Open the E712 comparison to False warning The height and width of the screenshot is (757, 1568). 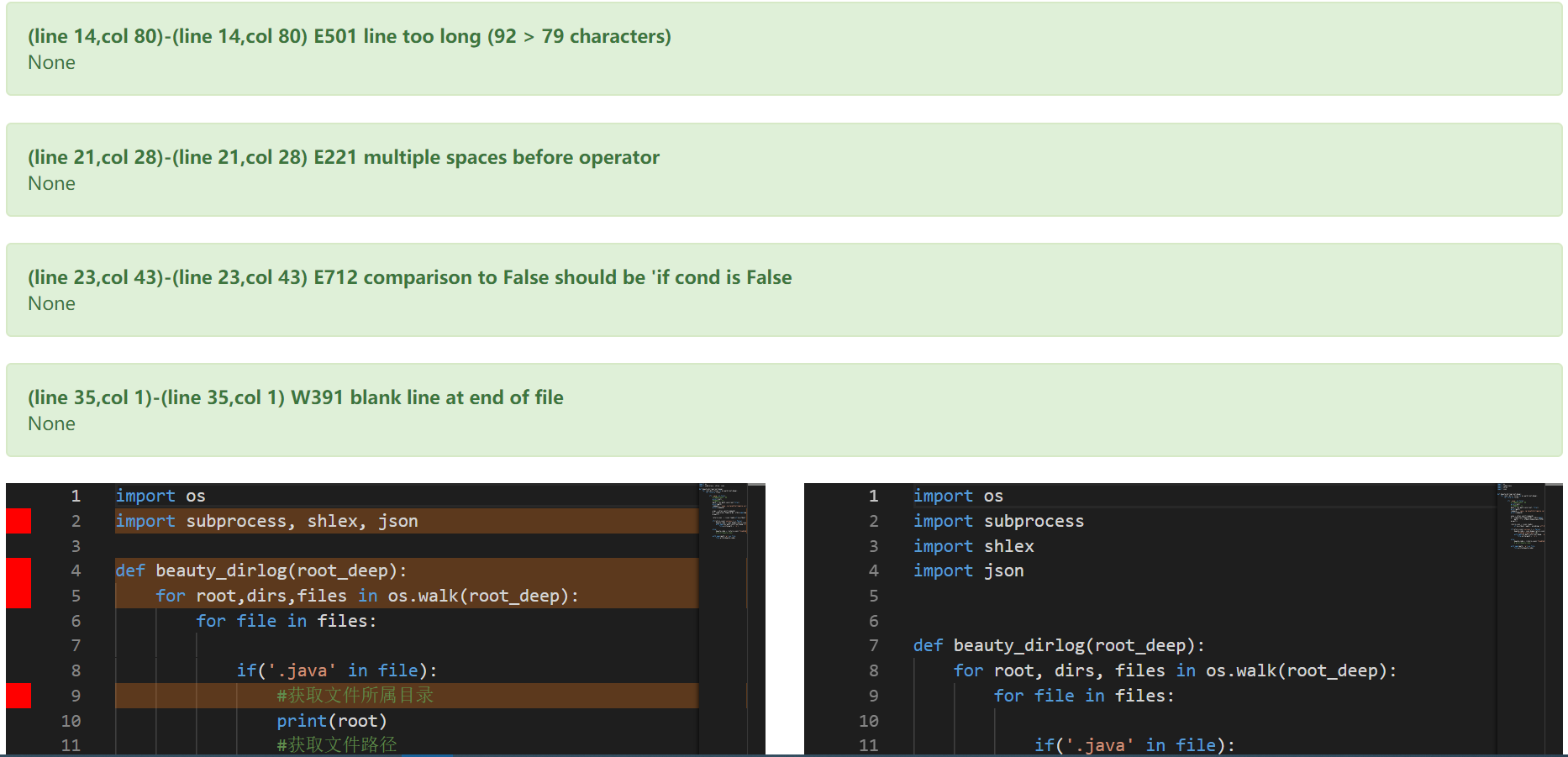tap(410, 277)
